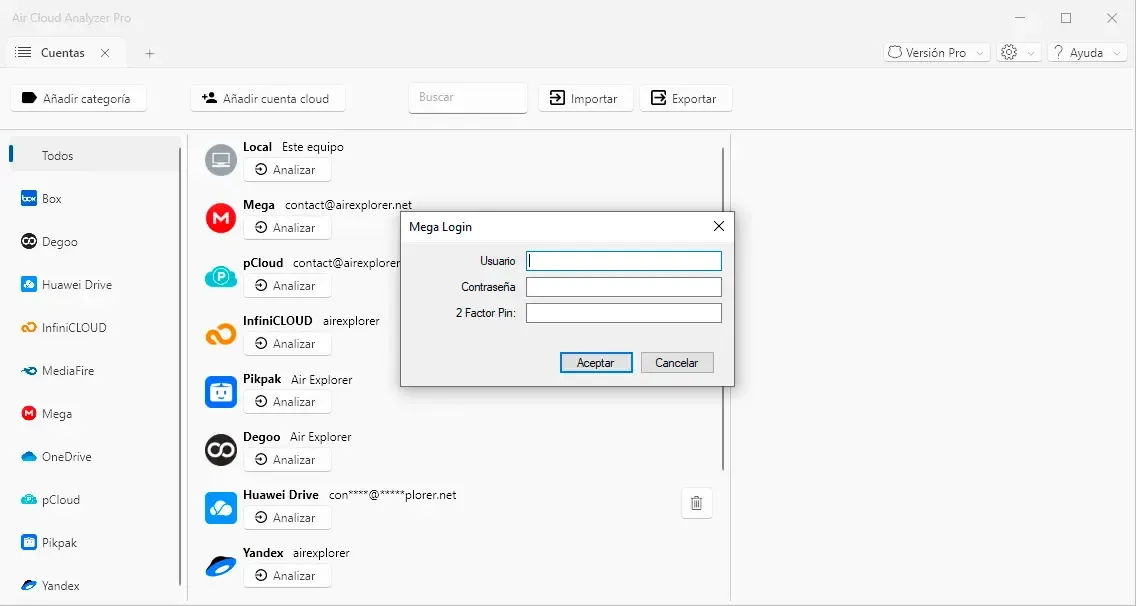
Task: Click Añadir categoría button
Action: click(x=78, y=99)
